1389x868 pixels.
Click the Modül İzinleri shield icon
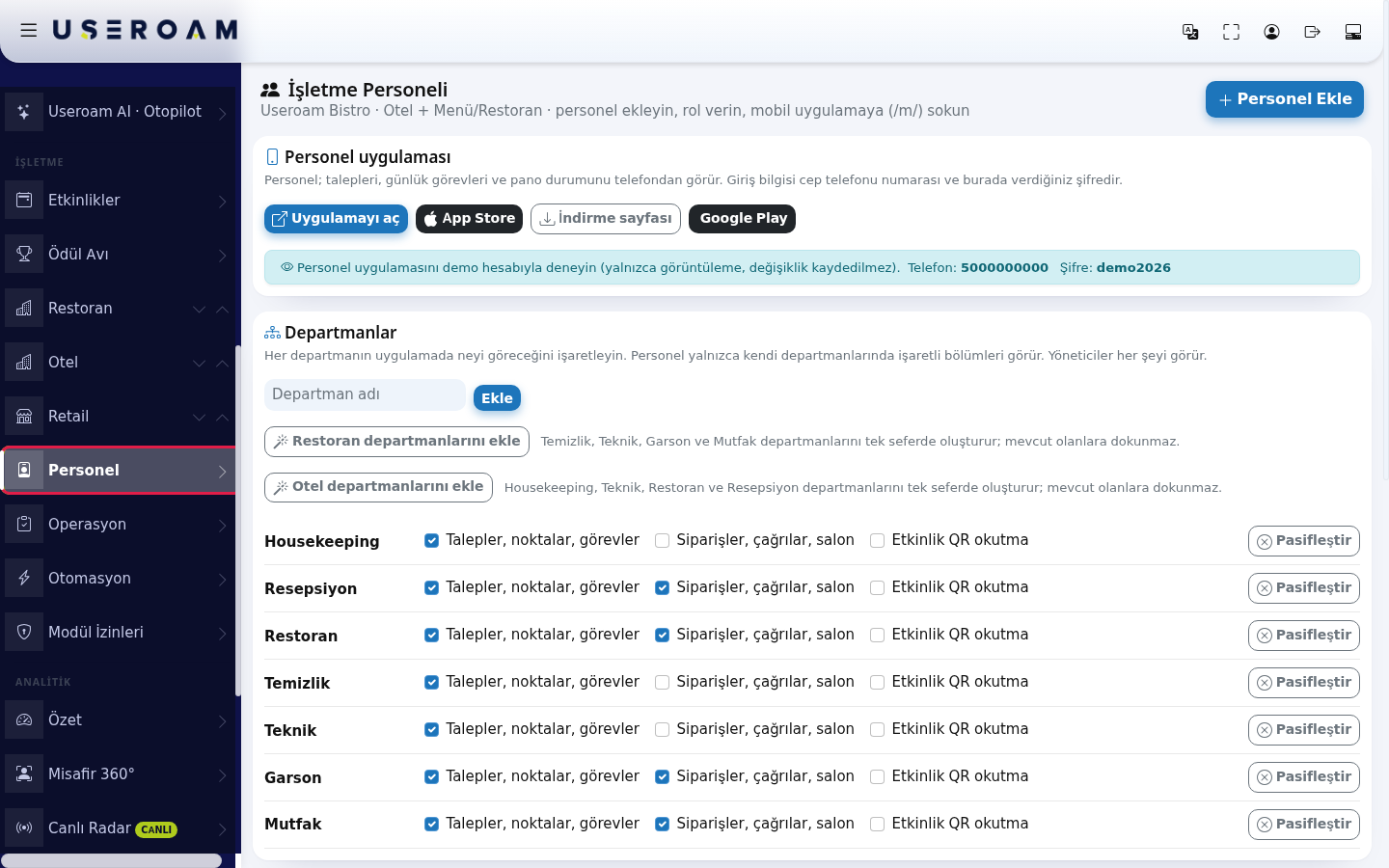pyautogui.click(x=24, y=633)
